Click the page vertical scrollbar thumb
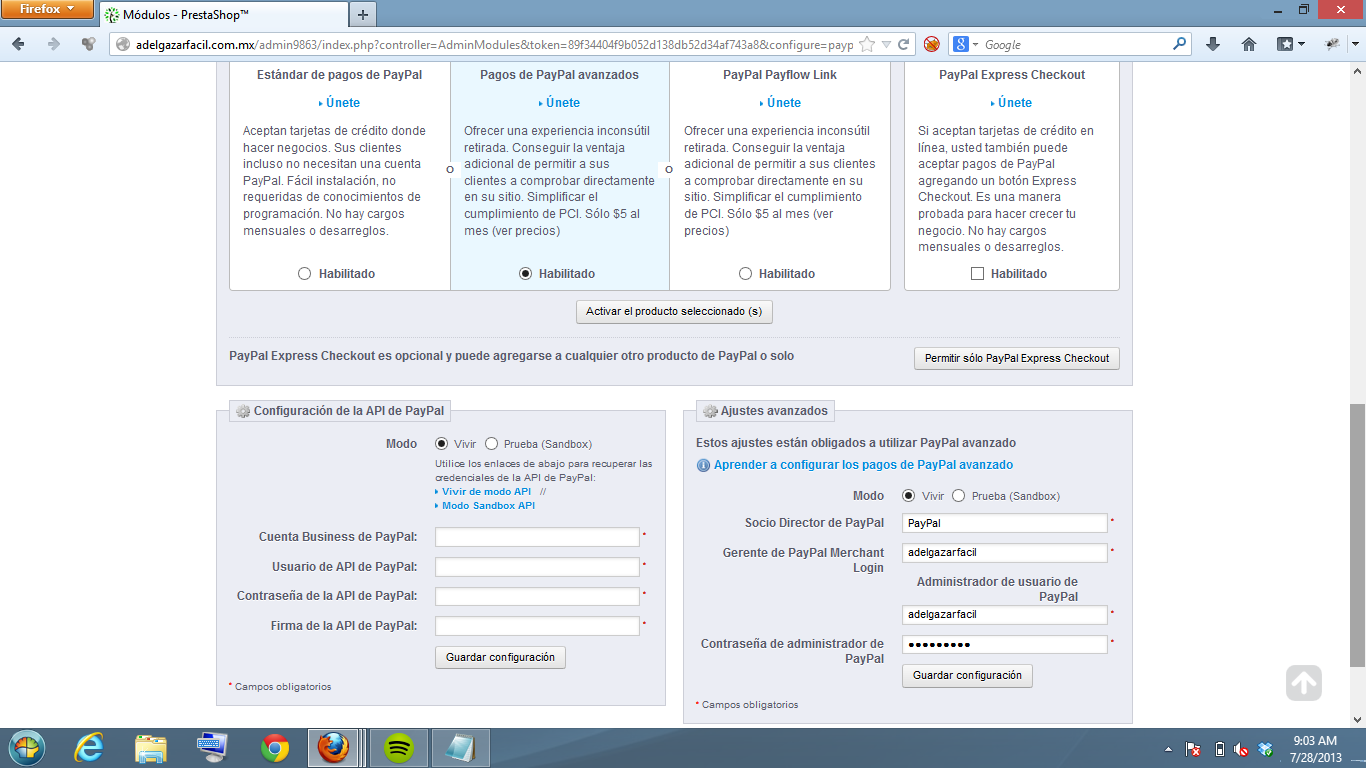Viewport: 1366px width, 768px height. click(x=1357, y=535)
